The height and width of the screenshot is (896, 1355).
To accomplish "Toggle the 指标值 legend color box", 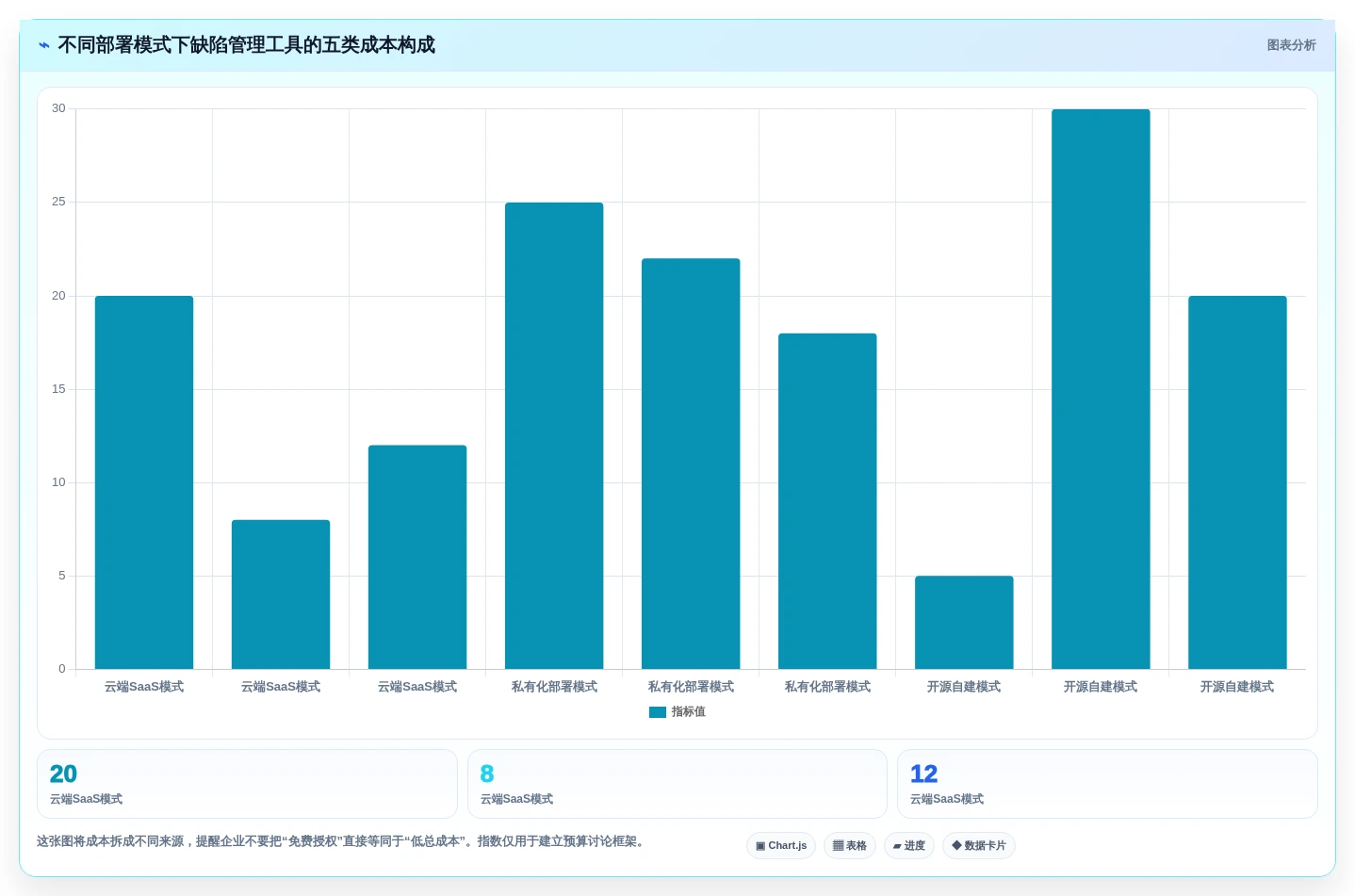I will pyautogui.click(x=658, y=712).
